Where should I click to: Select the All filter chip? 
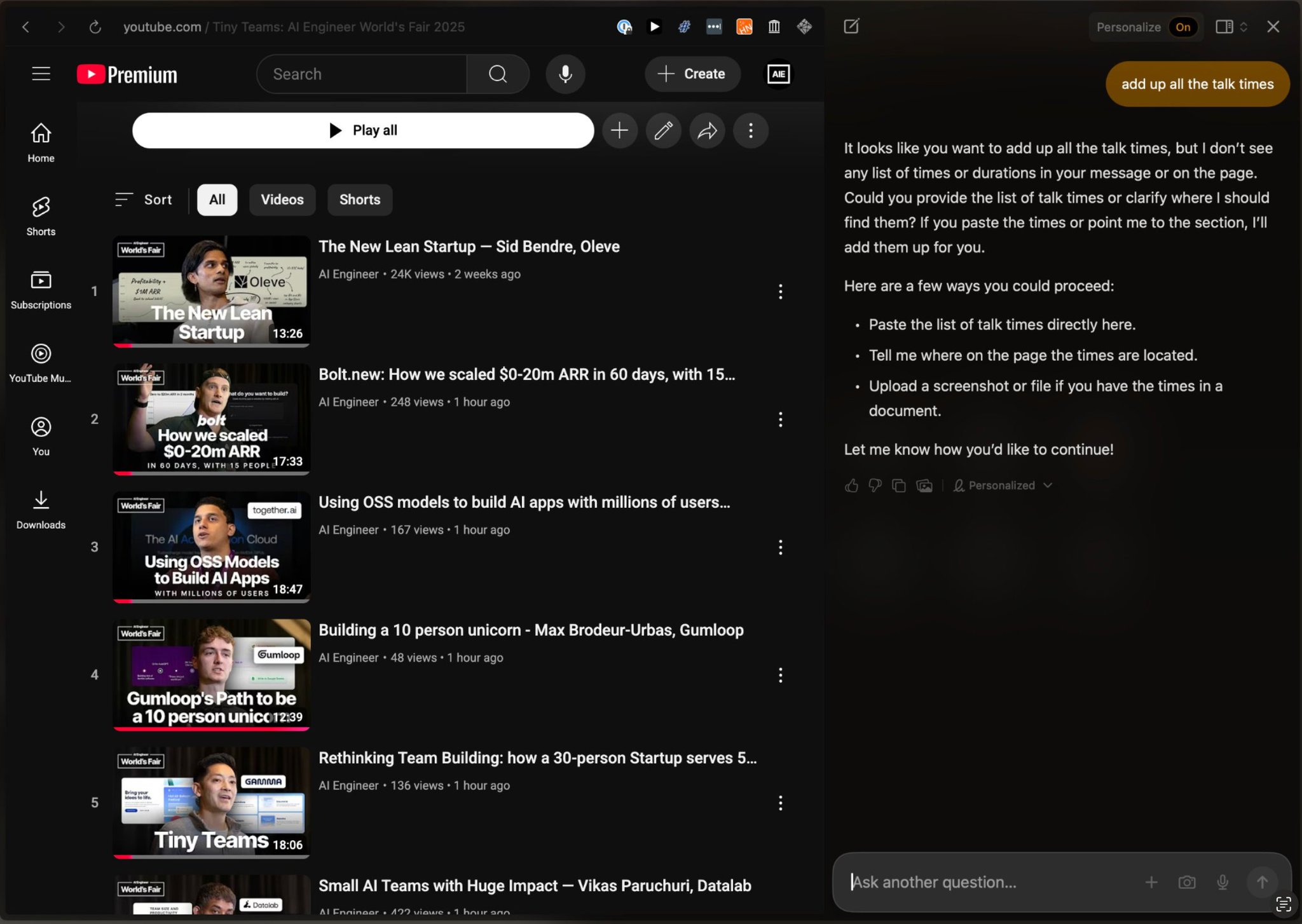pyautogui.click(x=217, y=200)
